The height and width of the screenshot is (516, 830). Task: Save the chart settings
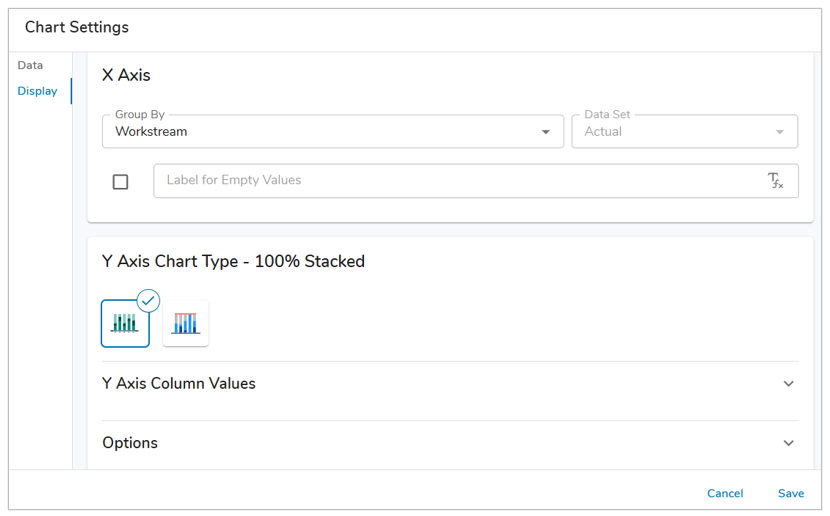pos(791,493)
